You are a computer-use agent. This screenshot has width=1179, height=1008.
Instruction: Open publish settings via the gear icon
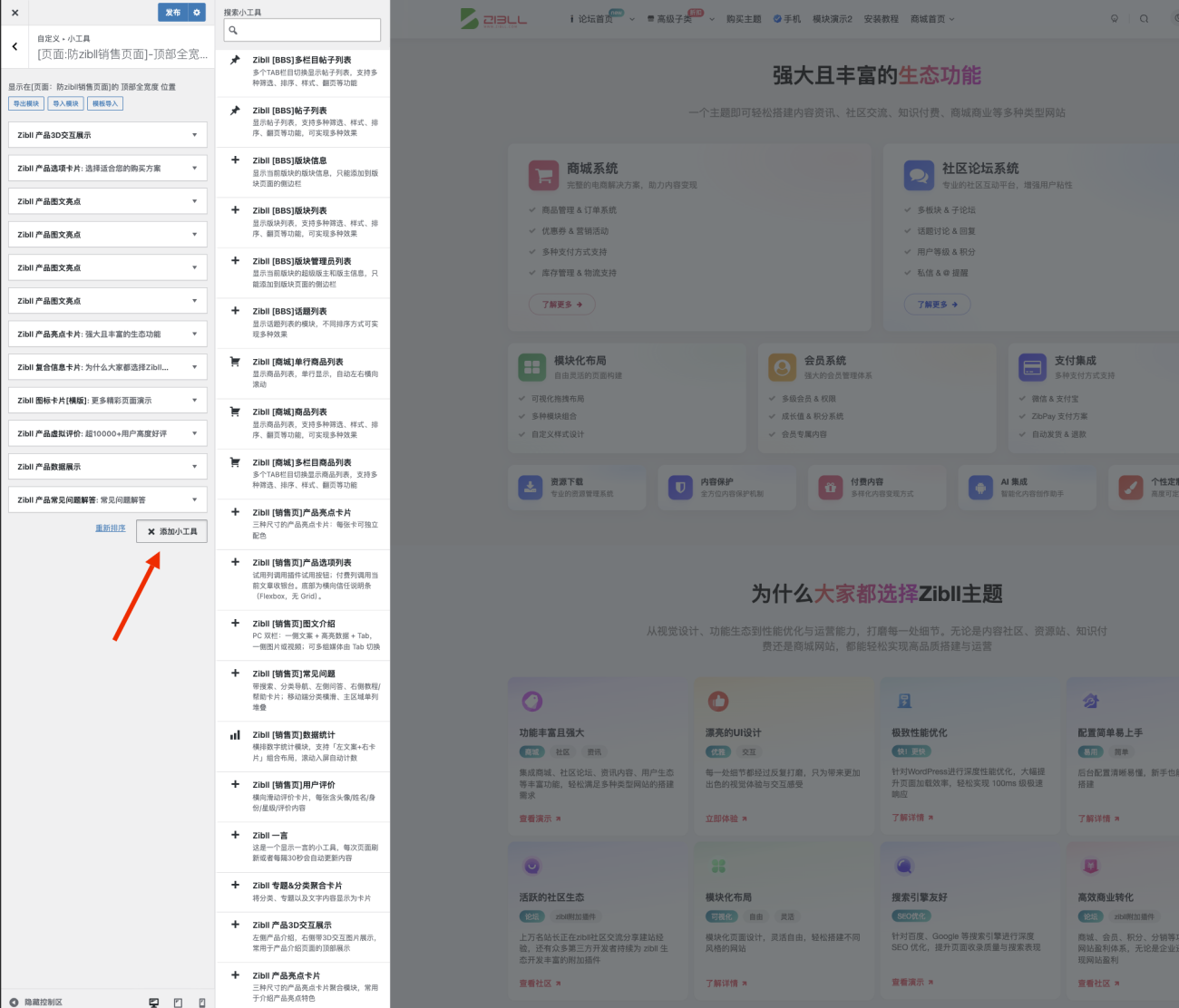pos(197,13)
